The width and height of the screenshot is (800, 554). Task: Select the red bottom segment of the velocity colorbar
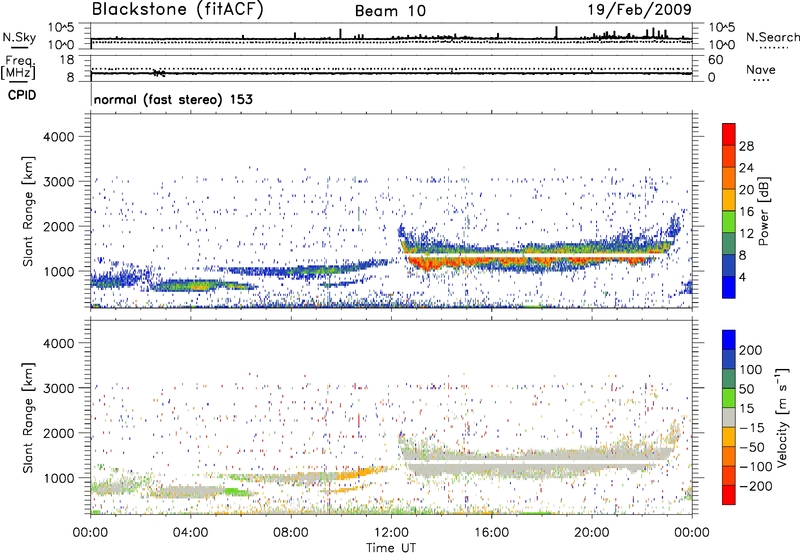click(729, 495)
